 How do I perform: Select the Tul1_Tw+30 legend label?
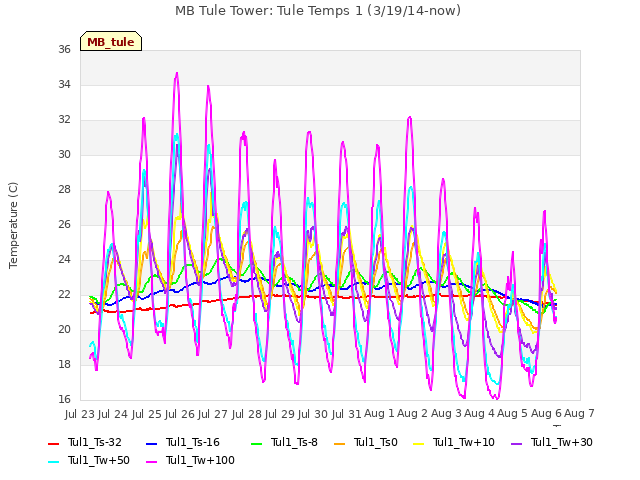[562, 442]
